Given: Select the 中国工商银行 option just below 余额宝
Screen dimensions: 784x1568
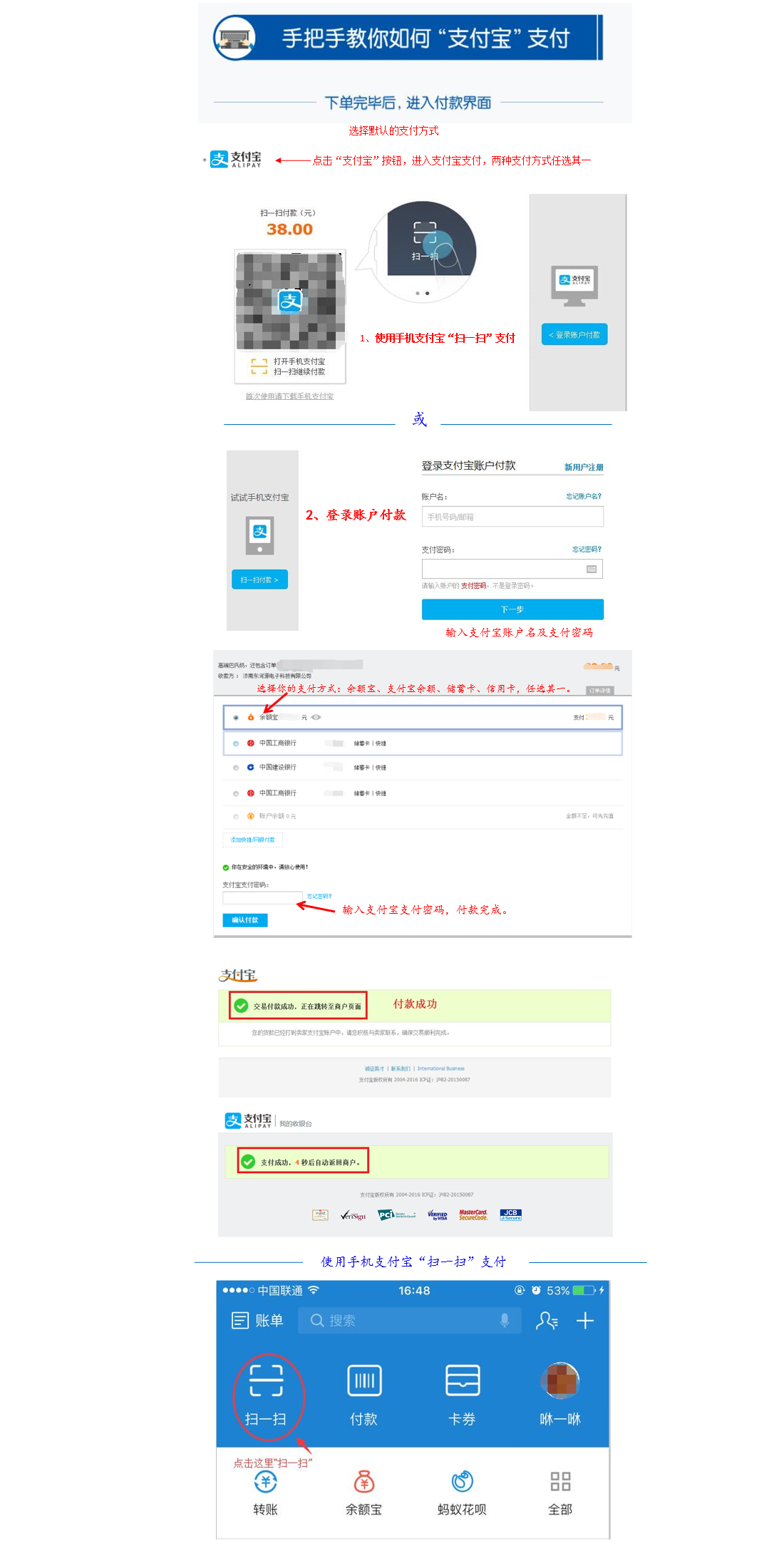Looking at the screenshot, I should pos(236,743).
